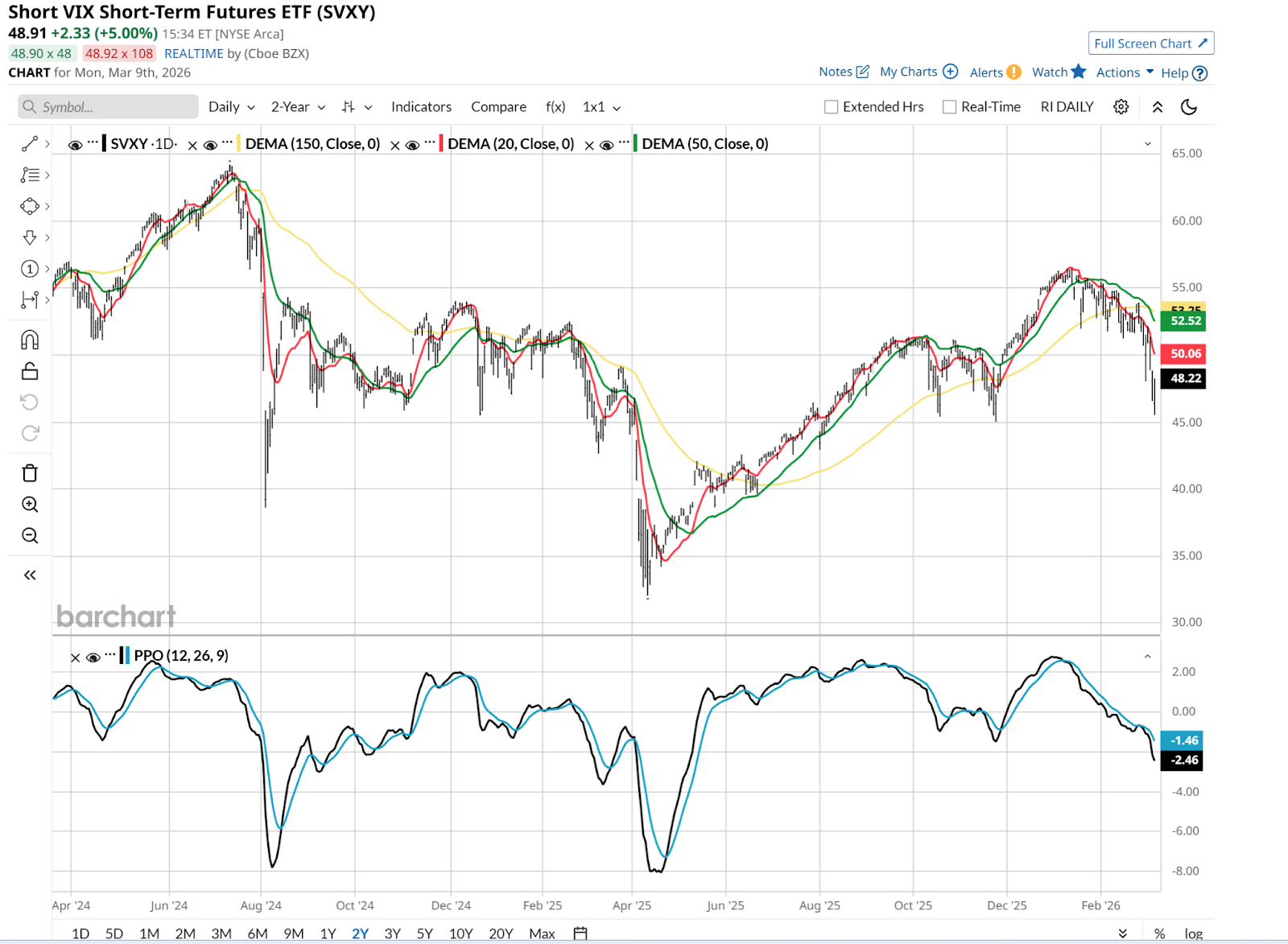
Task: Open the f(x) expressions menu
Action: pyautogui.click(x=555, y=107)
